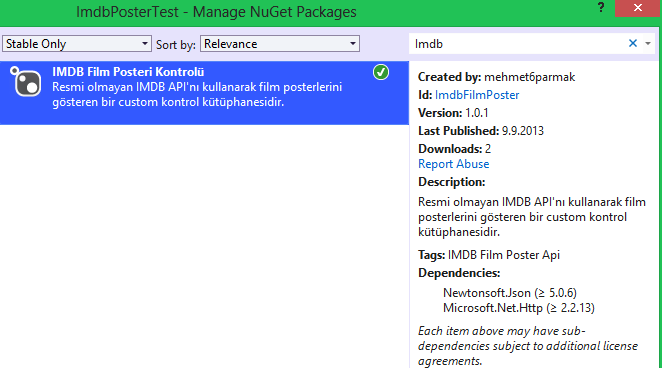Click the Report Abuse link
This screenshot has width=662, height=368.
[x=453, y=164]
